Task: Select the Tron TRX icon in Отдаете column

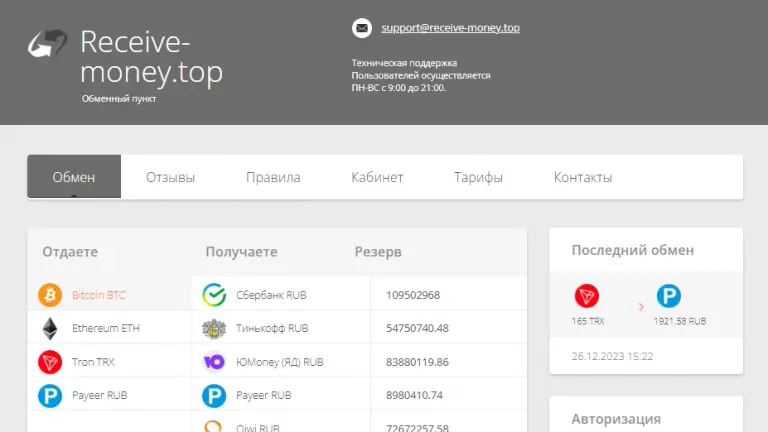Action: [x=50, y=362]
